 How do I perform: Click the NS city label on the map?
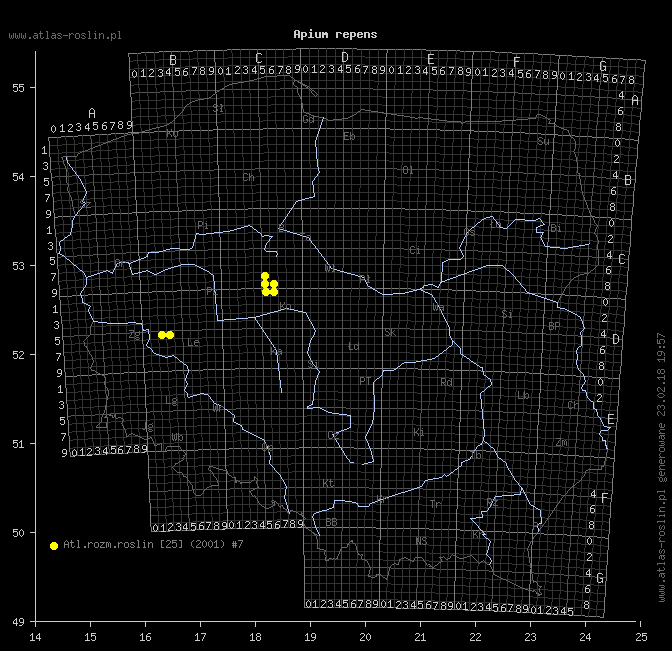coord(421,541)
